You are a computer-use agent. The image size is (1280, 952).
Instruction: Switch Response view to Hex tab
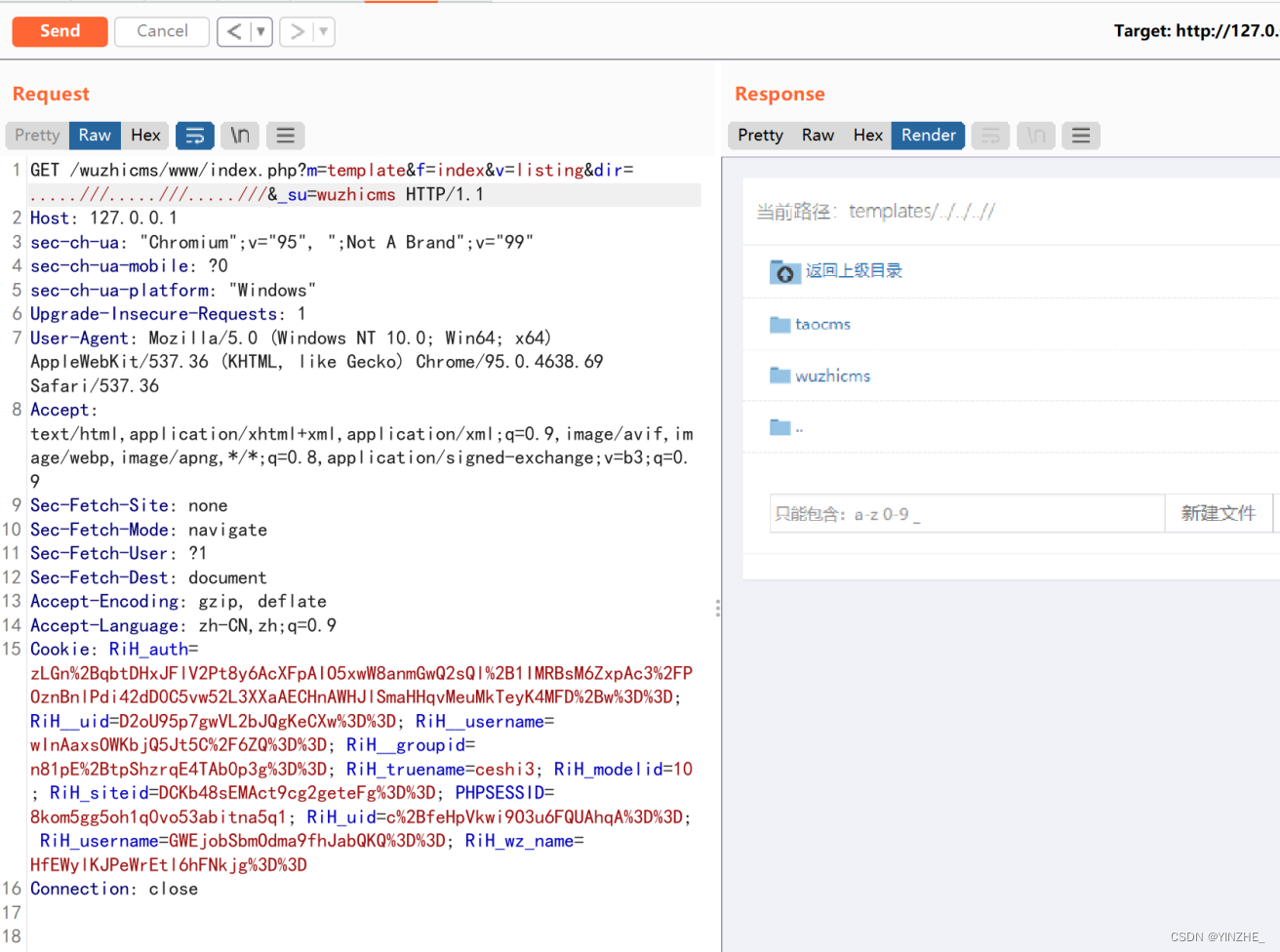point(867,136)
